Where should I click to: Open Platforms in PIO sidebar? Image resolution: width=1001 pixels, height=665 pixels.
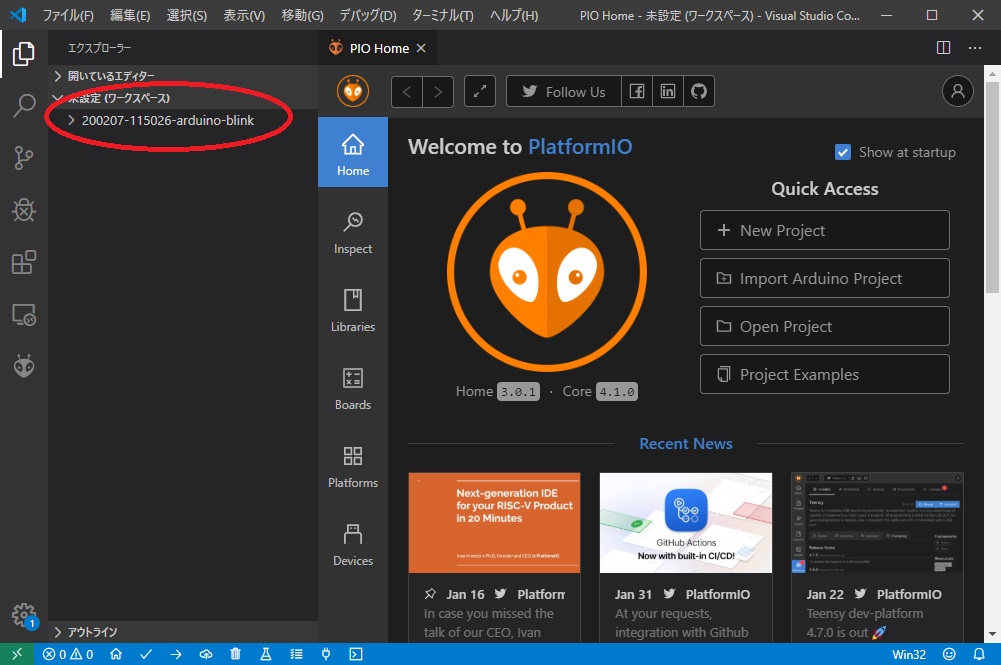click(353, 467)
